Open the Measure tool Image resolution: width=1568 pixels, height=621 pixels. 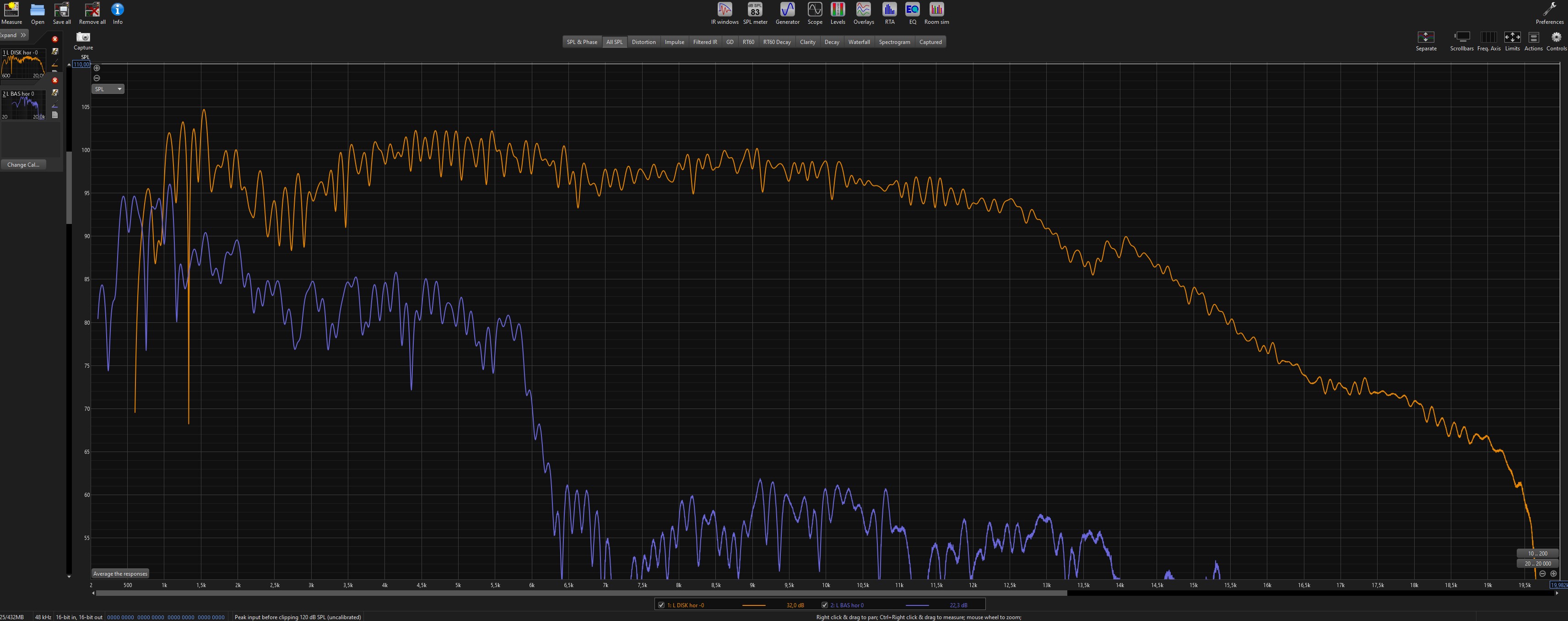tap(11, 10)
